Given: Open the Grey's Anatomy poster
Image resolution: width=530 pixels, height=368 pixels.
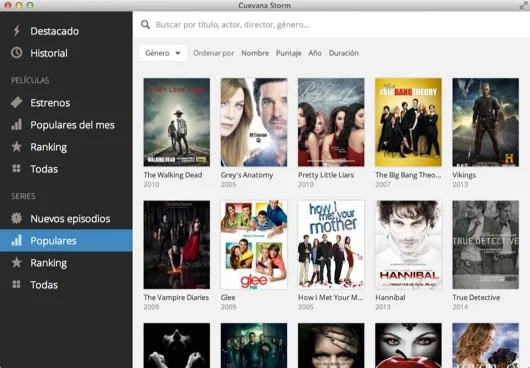Looking at the screenshot, I should 254,122.
